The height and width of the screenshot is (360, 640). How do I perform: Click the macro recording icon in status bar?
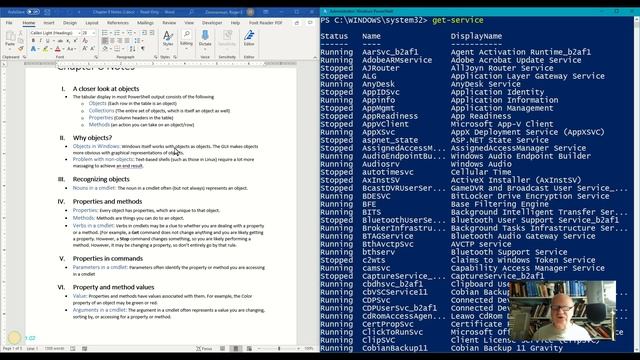pos(84,349)
